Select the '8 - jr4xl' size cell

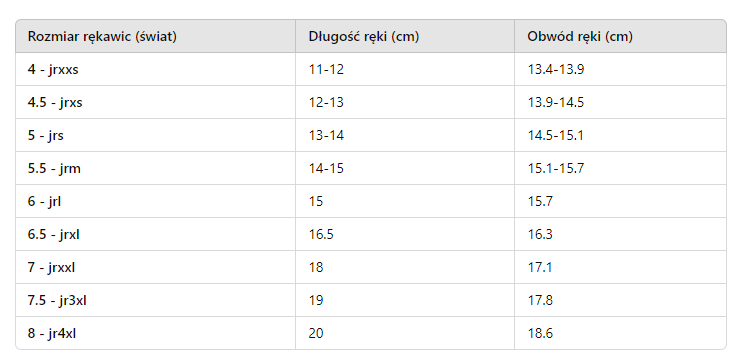click(x=155, y=333)
